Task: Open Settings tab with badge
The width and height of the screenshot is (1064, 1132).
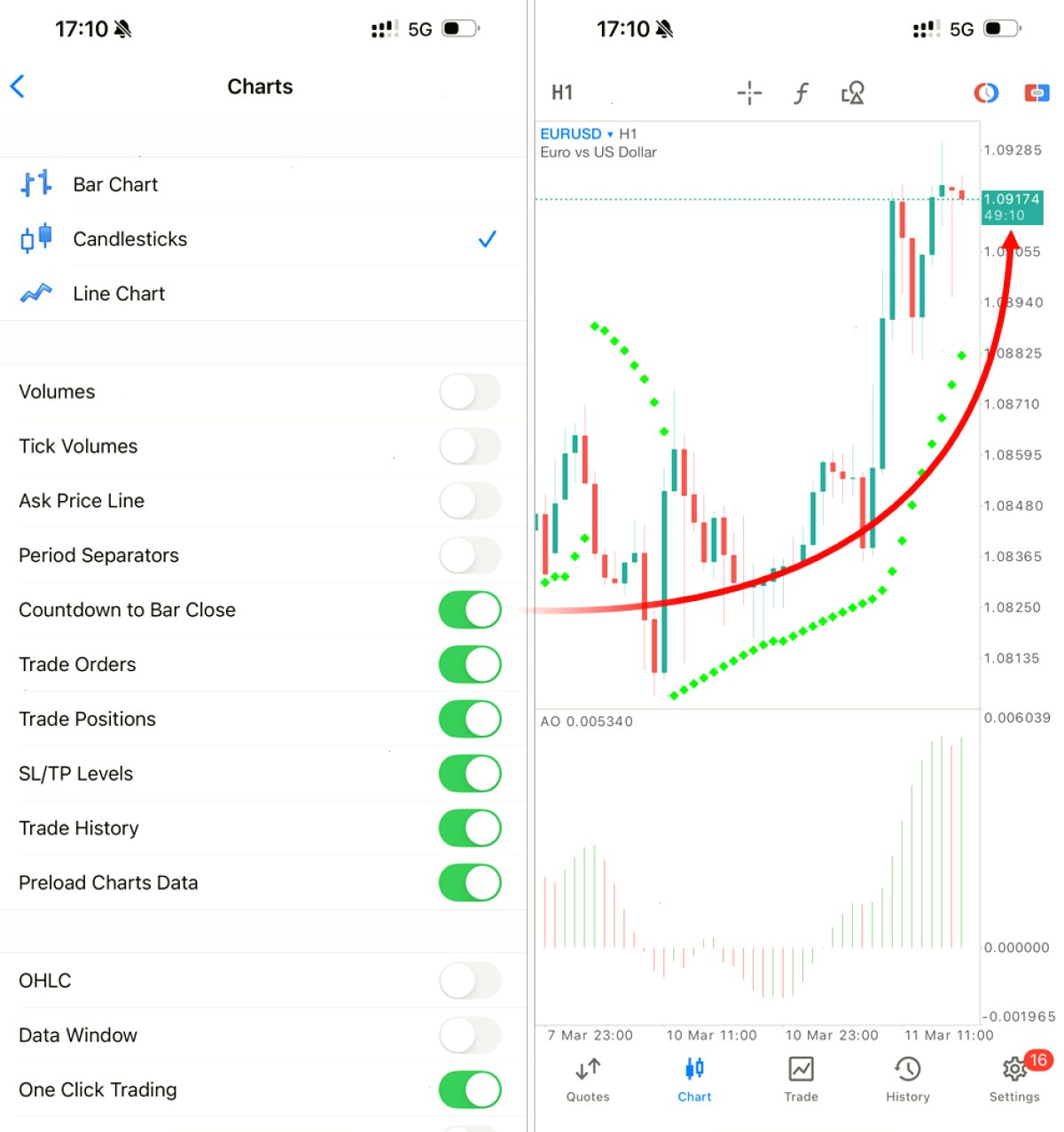Action: click(1015, 1078)
